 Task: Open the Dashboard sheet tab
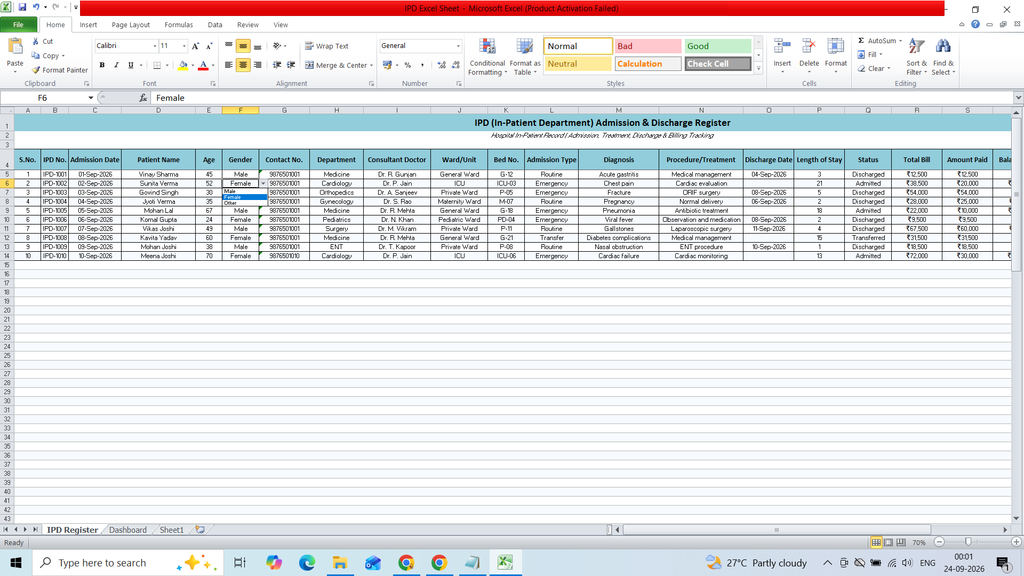[127, 530]
